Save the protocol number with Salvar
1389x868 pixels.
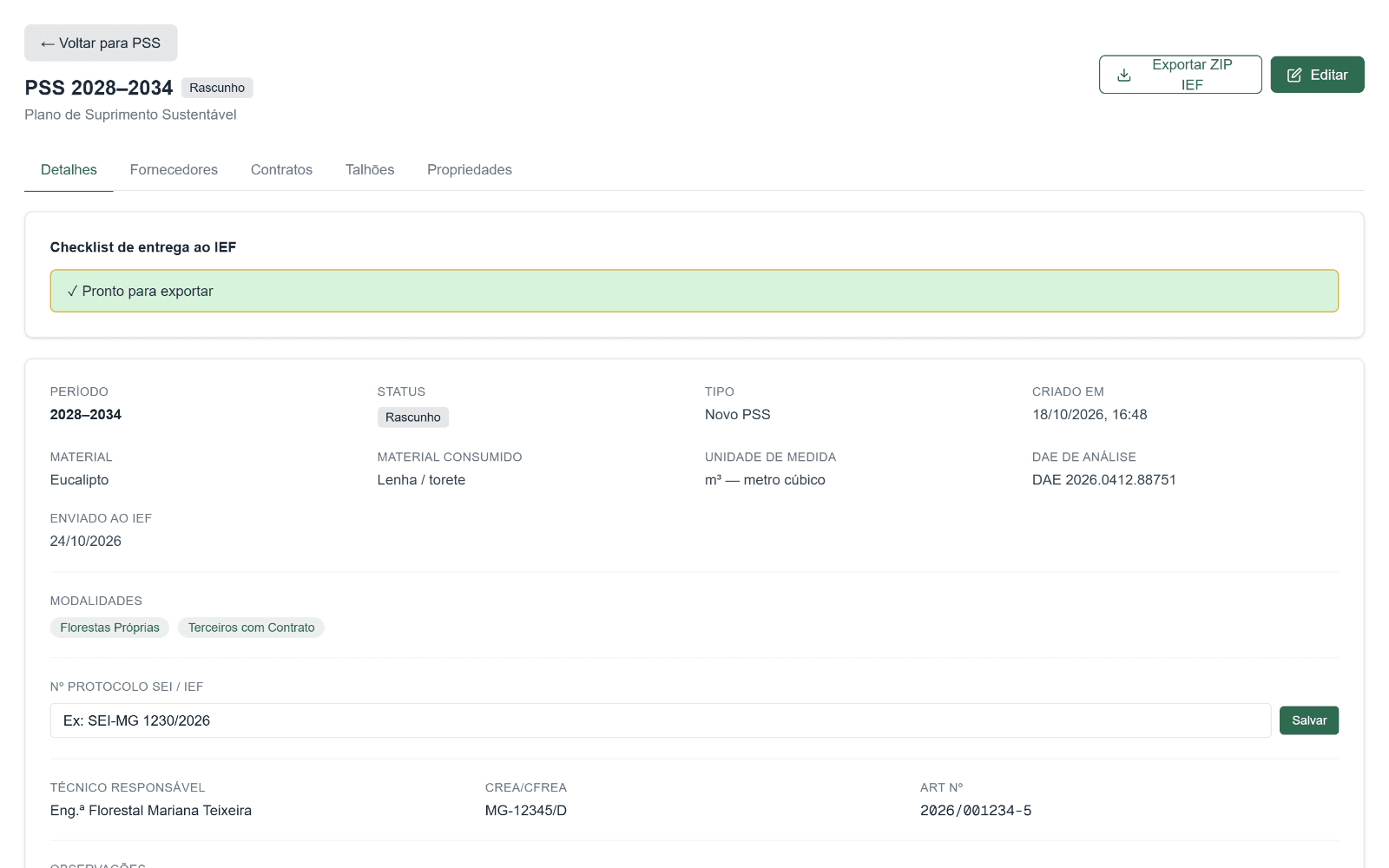click(x=1309, y=720)
